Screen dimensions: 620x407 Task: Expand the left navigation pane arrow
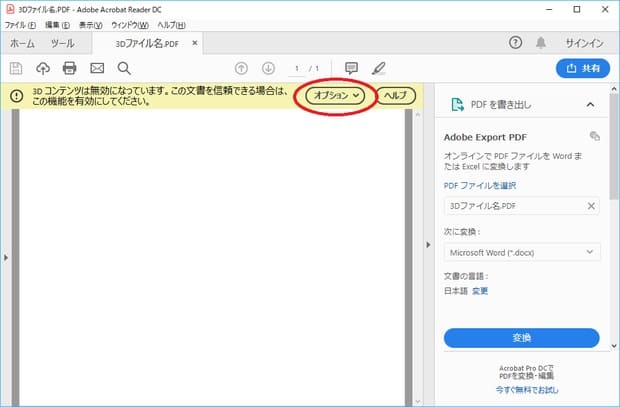[6, 257]
